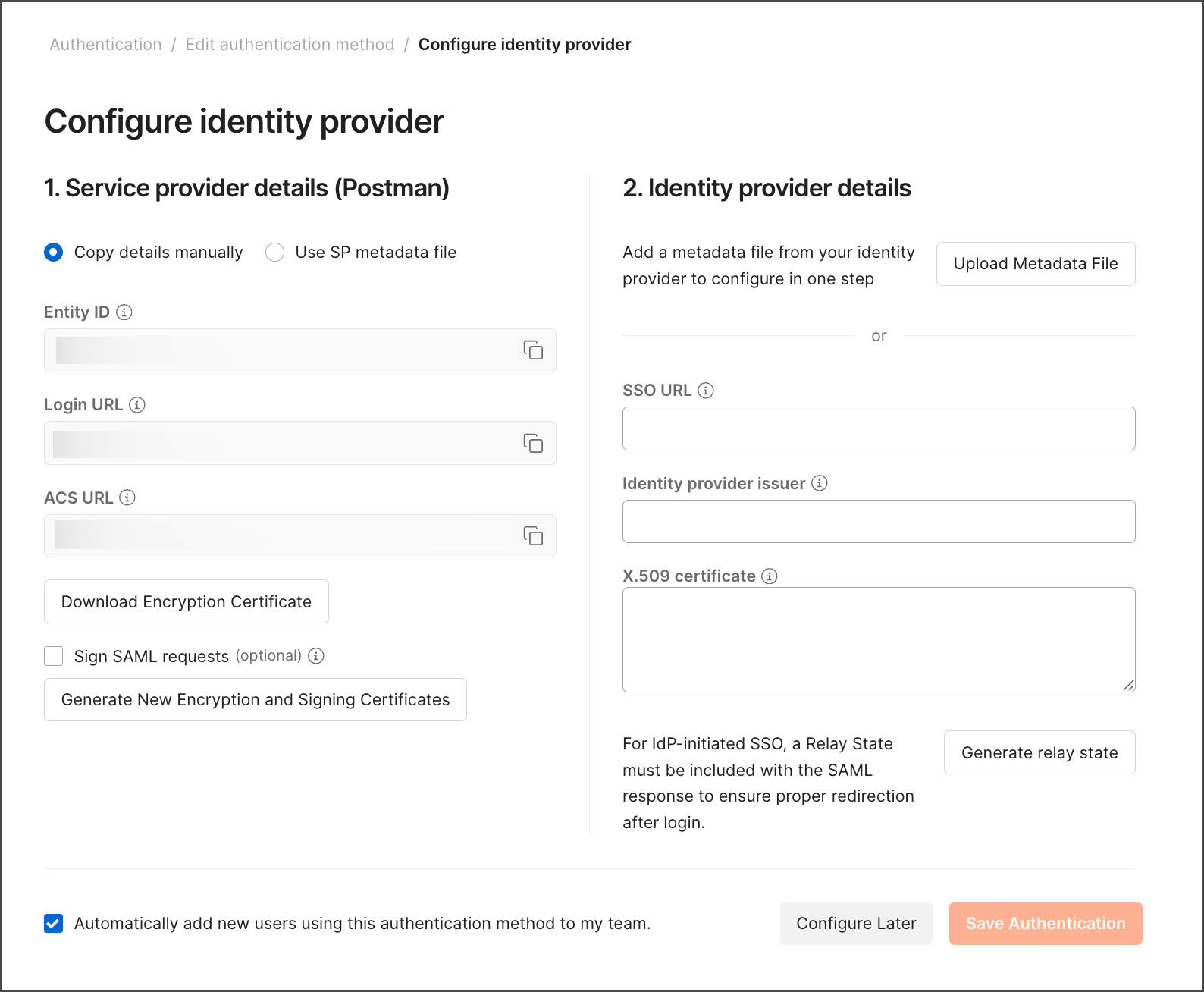Viewport: 1204px width, 992px height.
Task: Open the Sign SAML requests info tooltip
Action: [x=316, y=656]
